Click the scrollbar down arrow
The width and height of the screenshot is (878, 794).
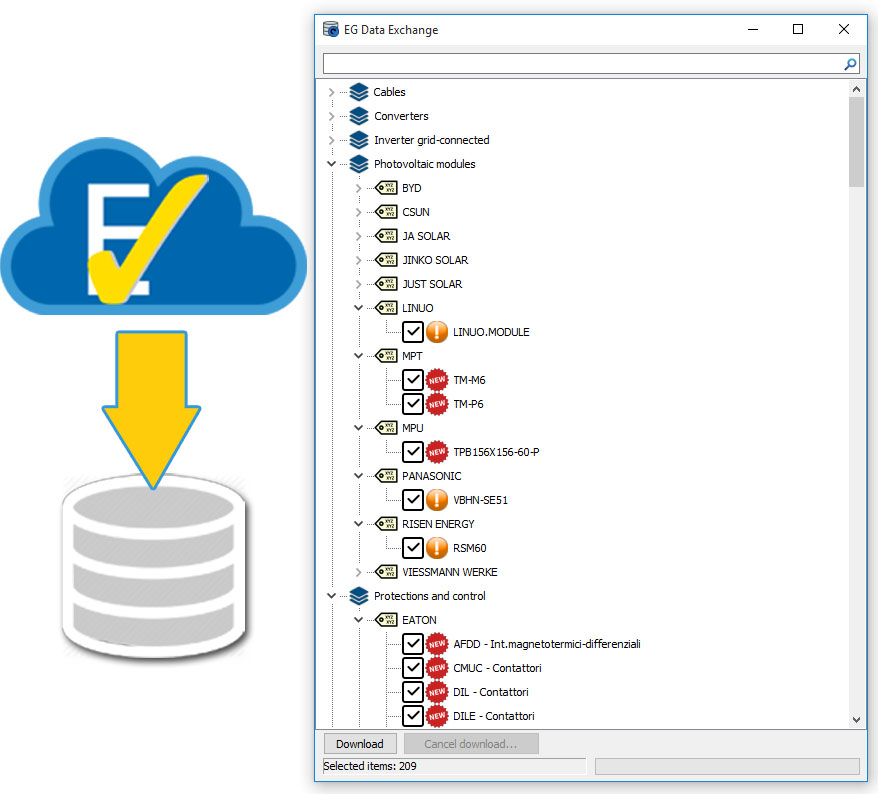click(x=856, y=719)
